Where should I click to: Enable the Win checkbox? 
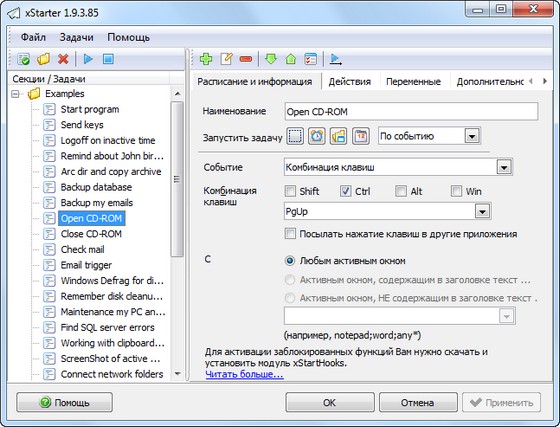456,191
